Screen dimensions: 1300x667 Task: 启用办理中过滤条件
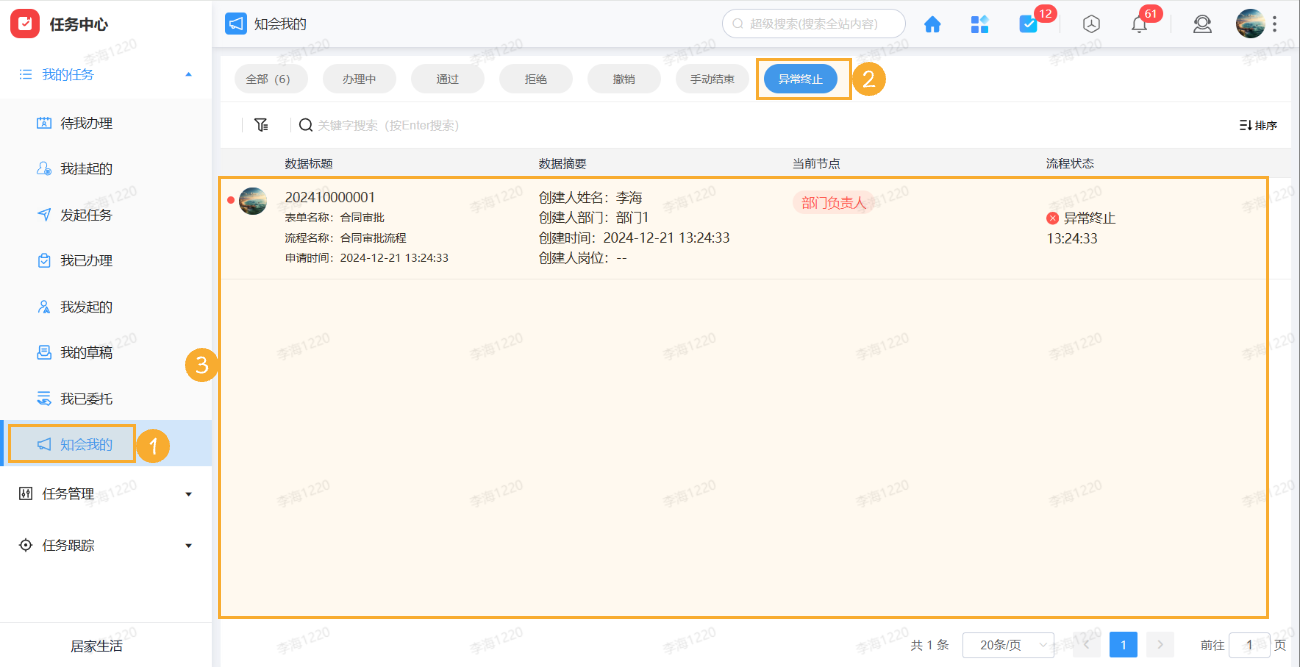point(359,77)
